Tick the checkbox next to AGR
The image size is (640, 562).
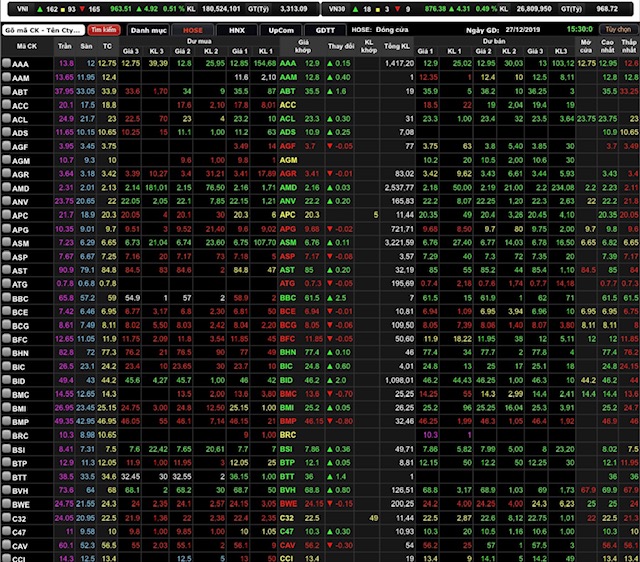coord(6,173)
